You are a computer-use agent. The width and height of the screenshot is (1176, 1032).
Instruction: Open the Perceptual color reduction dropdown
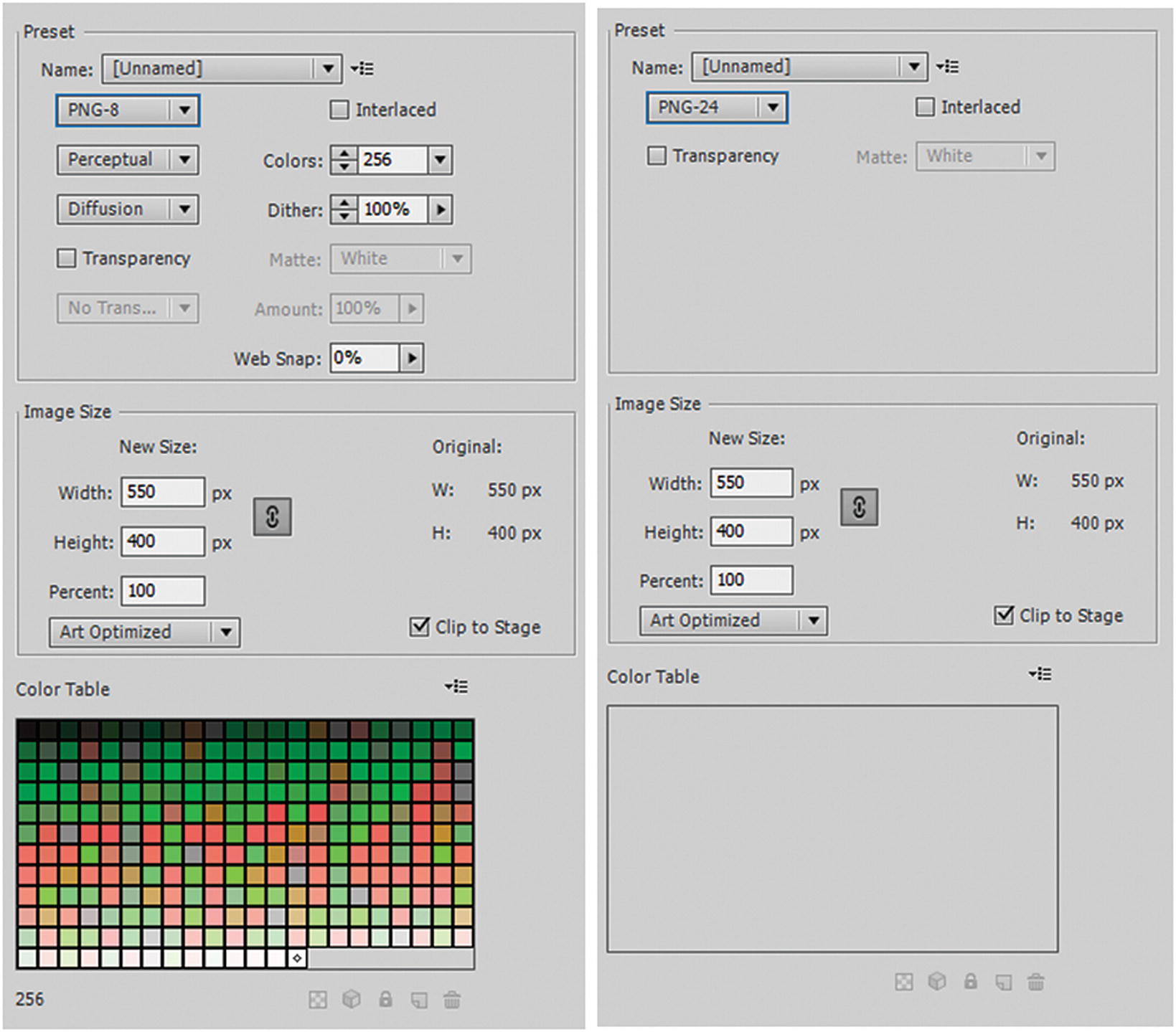coord(127,160)
